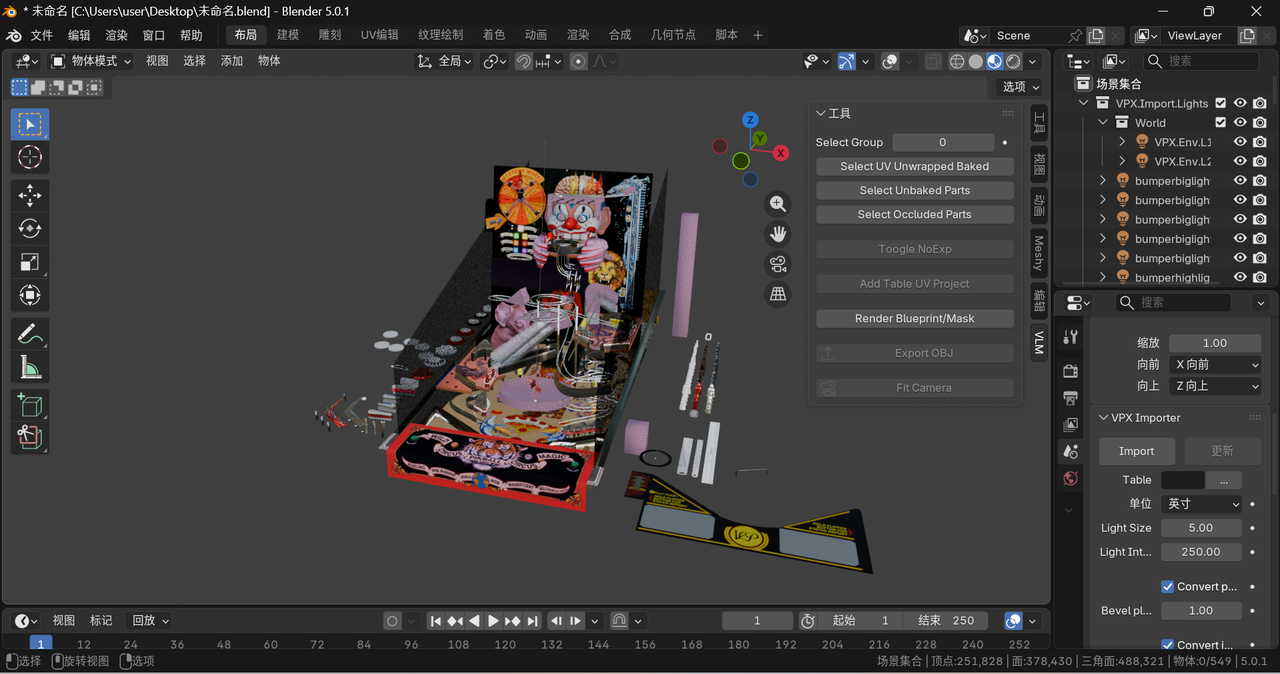Select the Rotate tool
1280x674 pixels.
click(x=30, y=229)
